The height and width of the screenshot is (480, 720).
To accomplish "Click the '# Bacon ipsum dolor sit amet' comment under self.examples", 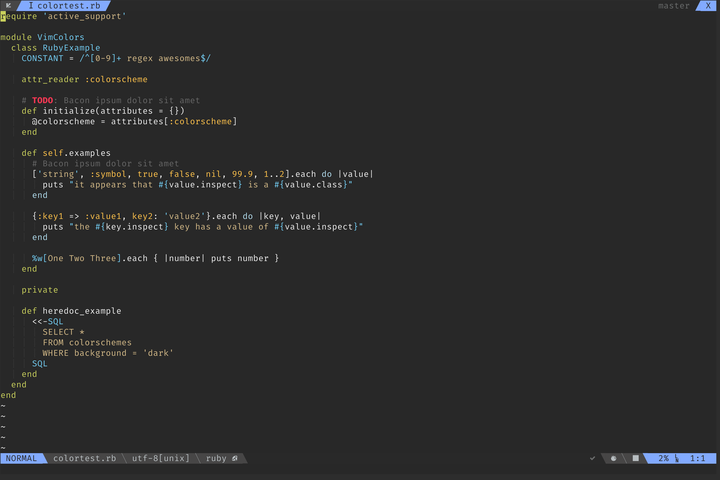I will tap(106, 164).
